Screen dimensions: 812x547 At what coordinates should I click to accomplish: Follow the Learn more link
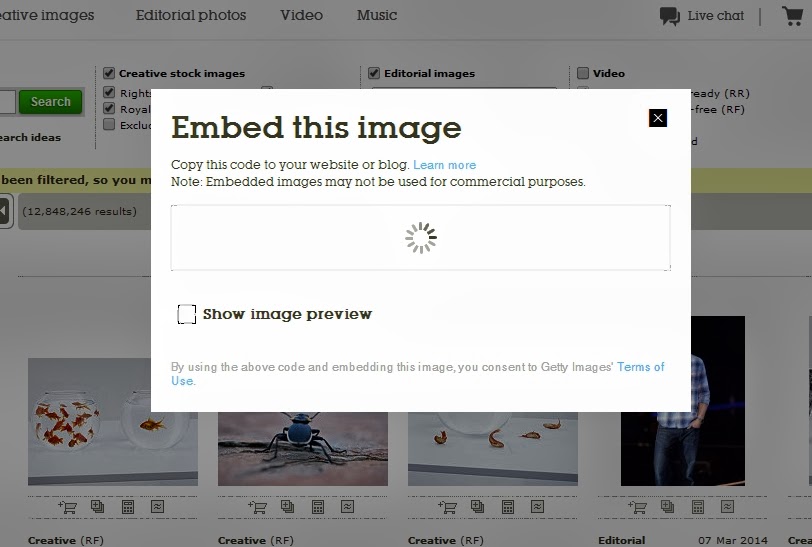(x=444, y=165)
